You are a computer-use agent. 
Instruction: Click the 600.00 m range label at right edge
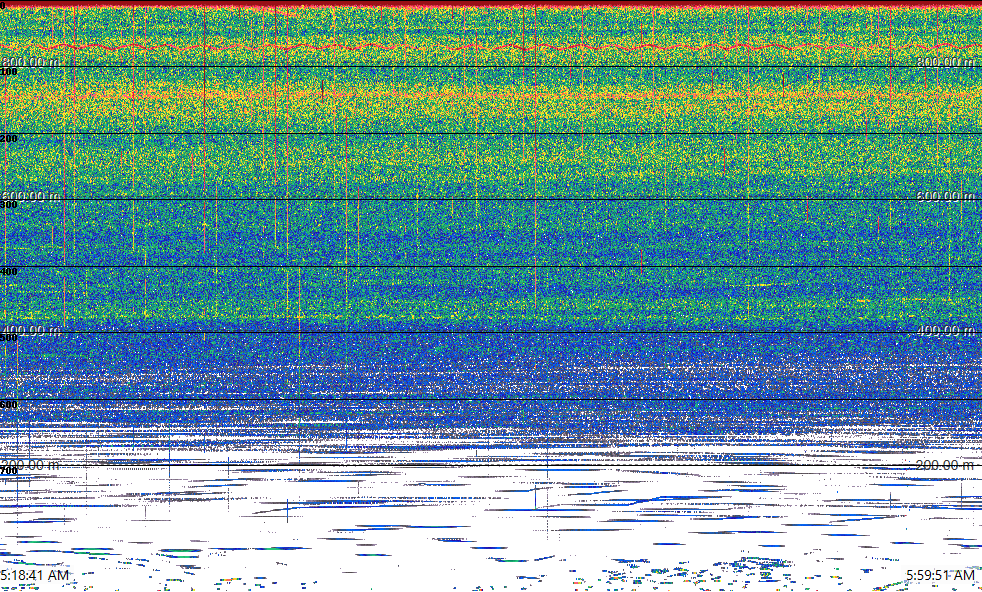point(946,195)
